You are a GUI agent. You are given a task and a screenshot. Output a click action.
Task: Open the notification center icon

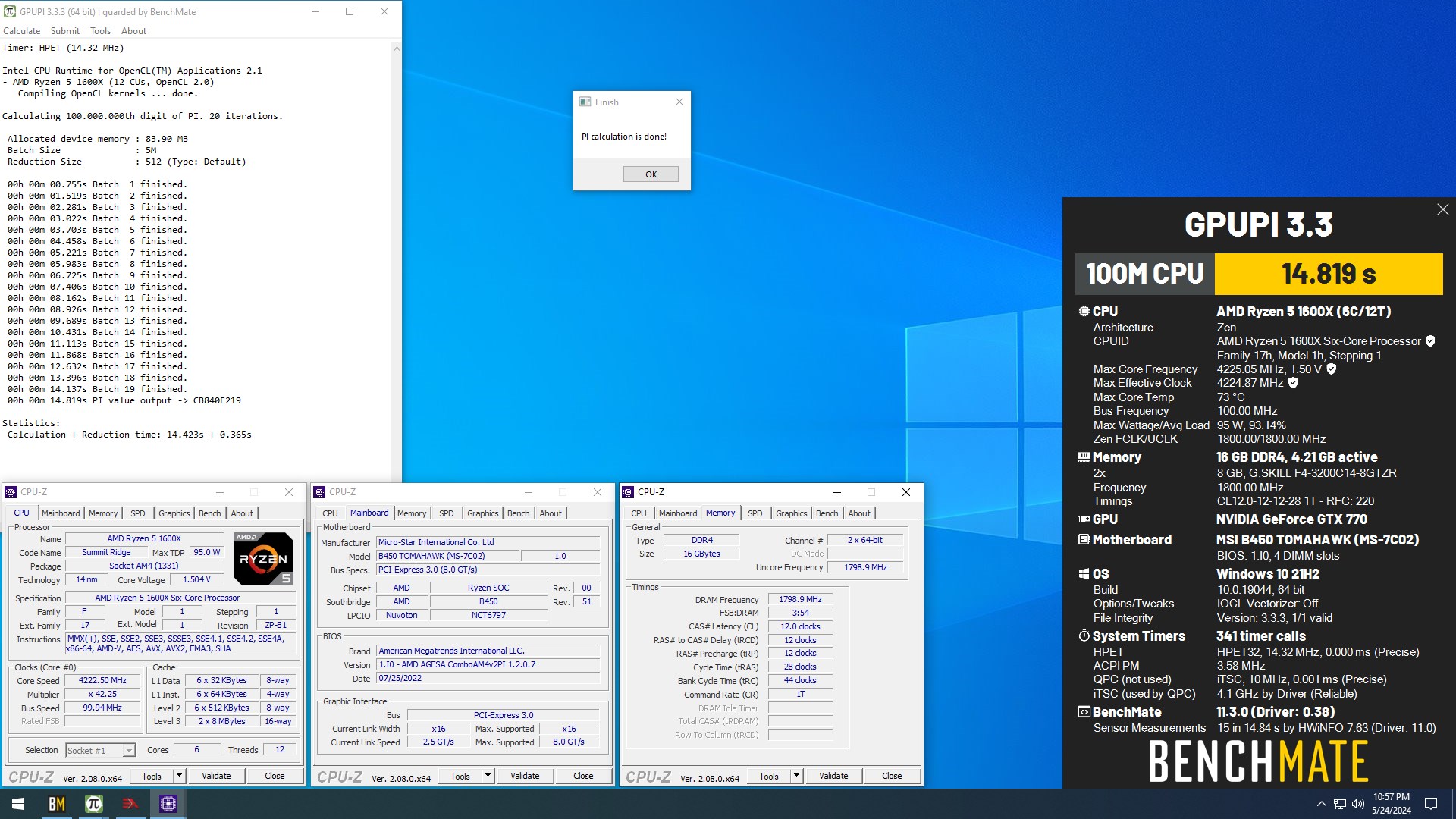[1431, 804]
